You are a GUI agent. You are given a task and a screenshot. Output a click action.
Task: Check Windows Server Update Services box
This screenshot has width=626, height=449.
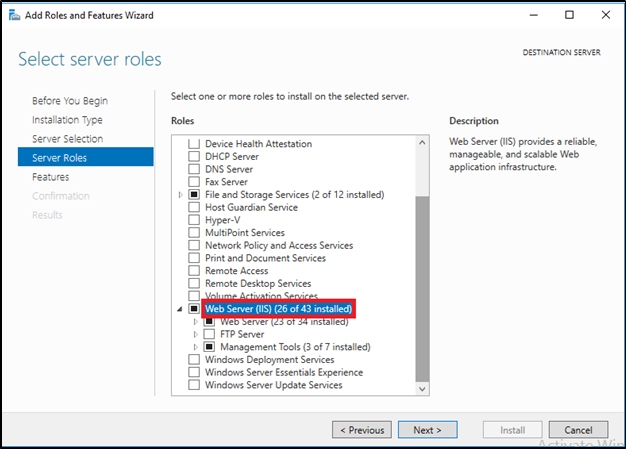click(195, 385)
